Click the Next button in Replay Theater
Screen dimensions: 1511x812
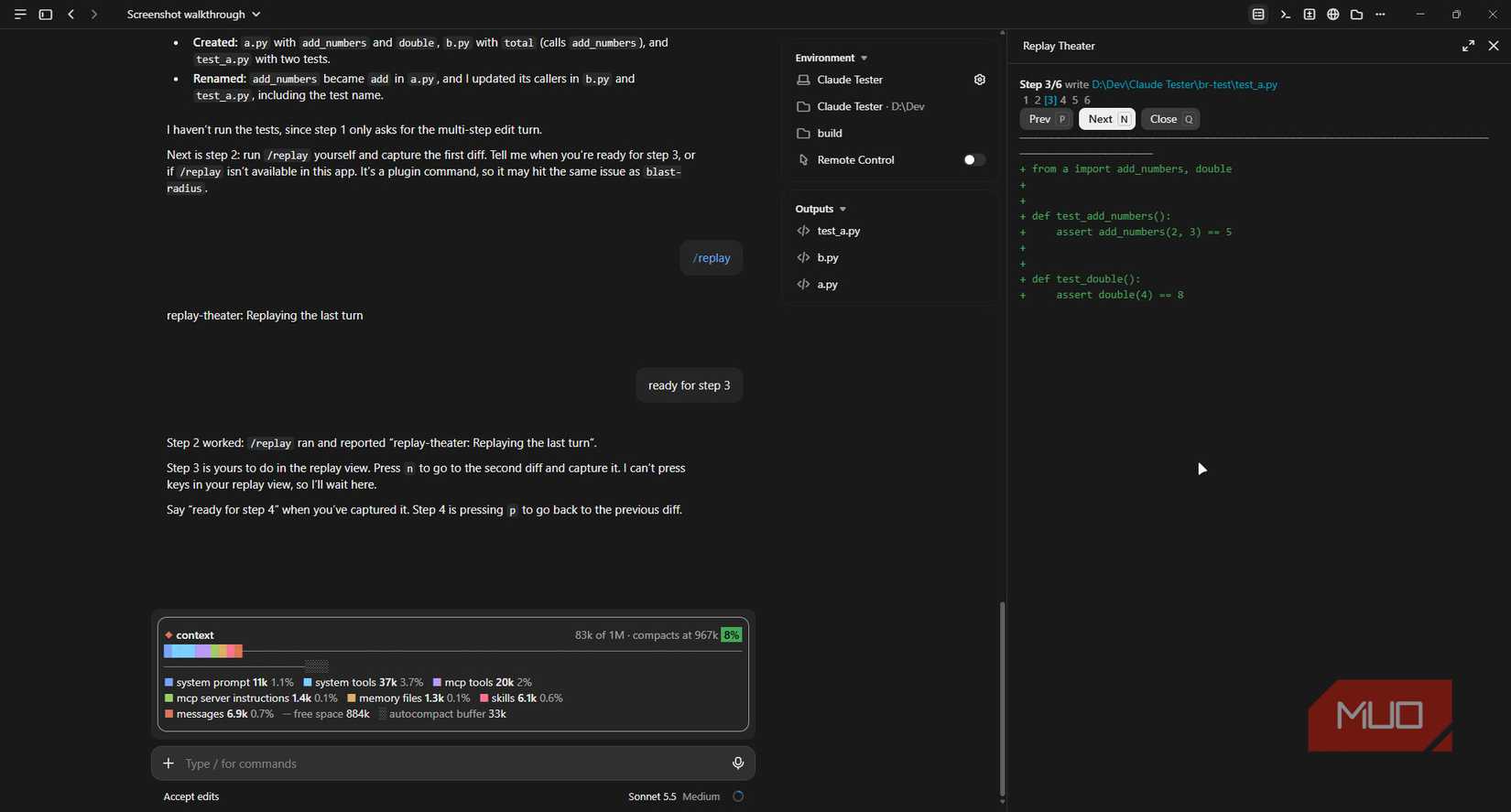tap(1107, 119)
